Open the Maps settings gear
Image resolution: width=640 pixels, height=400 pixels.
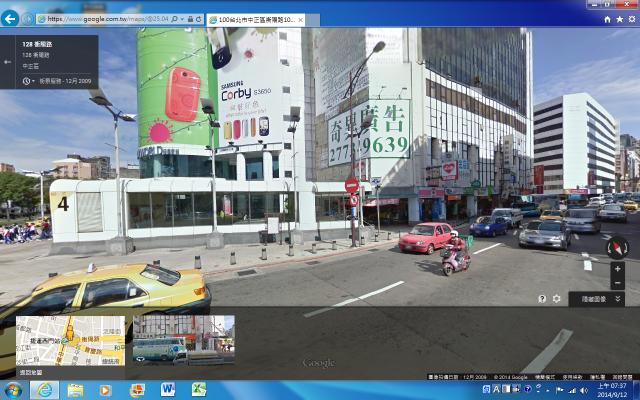point(556,298)
